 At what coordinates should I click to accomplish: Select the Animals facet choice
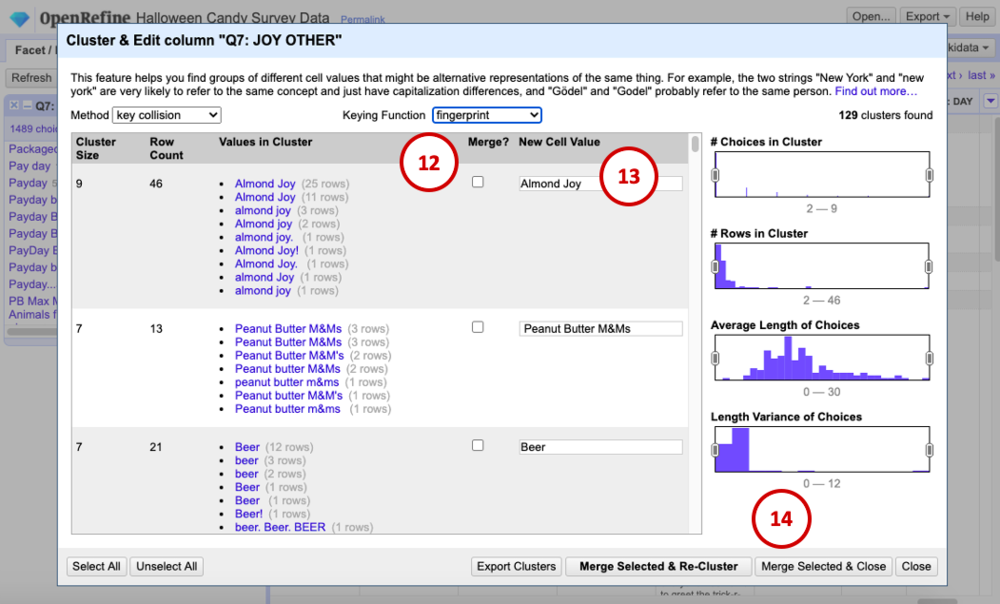point(33,314)
